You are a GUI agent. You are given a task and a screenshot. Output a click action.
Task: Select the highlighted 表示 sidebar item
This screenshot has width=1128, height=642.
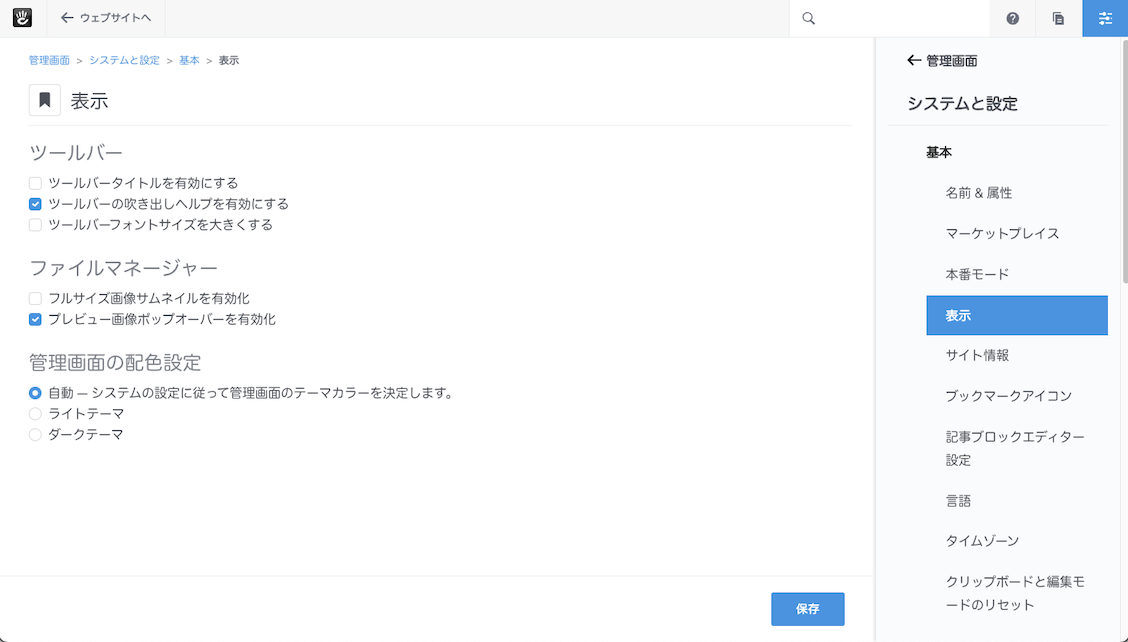1016,315
